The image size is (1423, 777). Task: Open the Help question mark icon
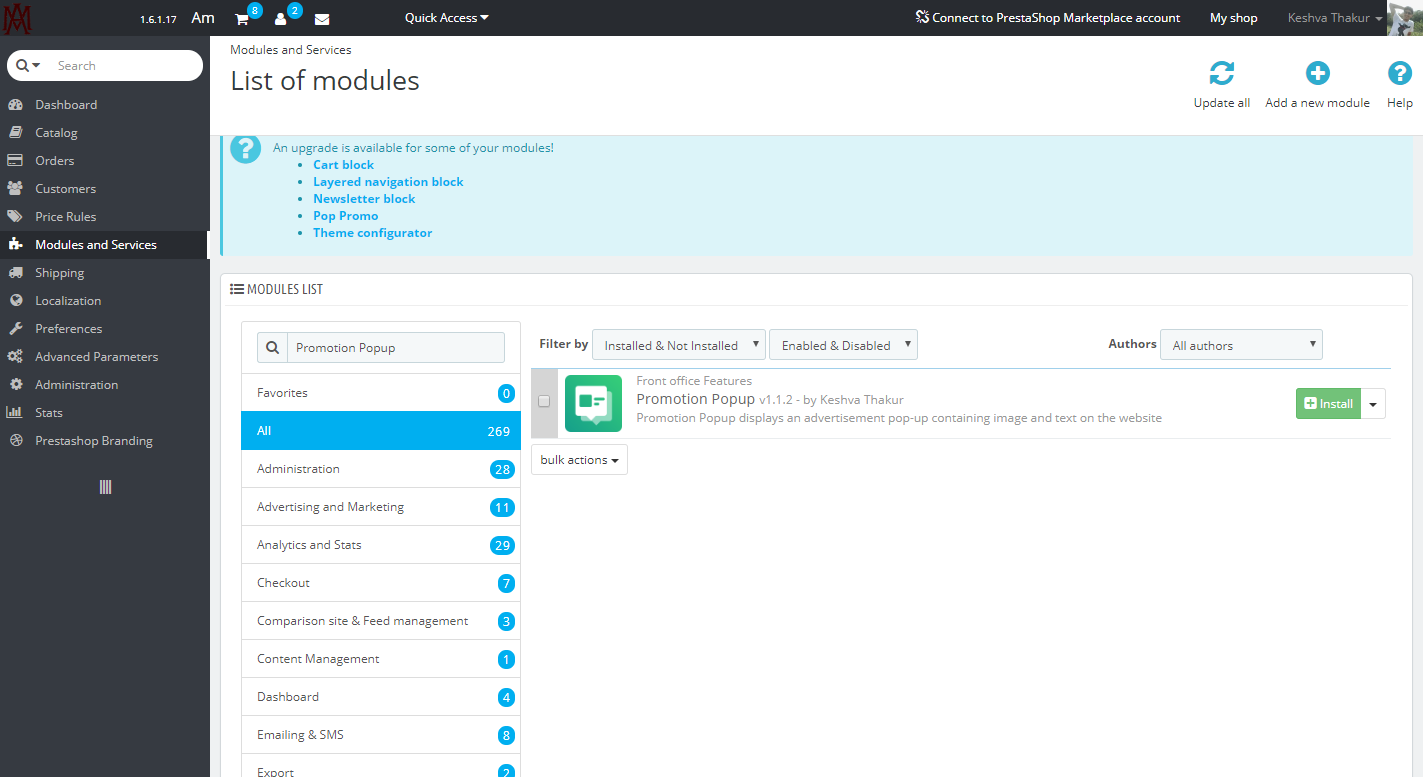tap(1399, 73)
